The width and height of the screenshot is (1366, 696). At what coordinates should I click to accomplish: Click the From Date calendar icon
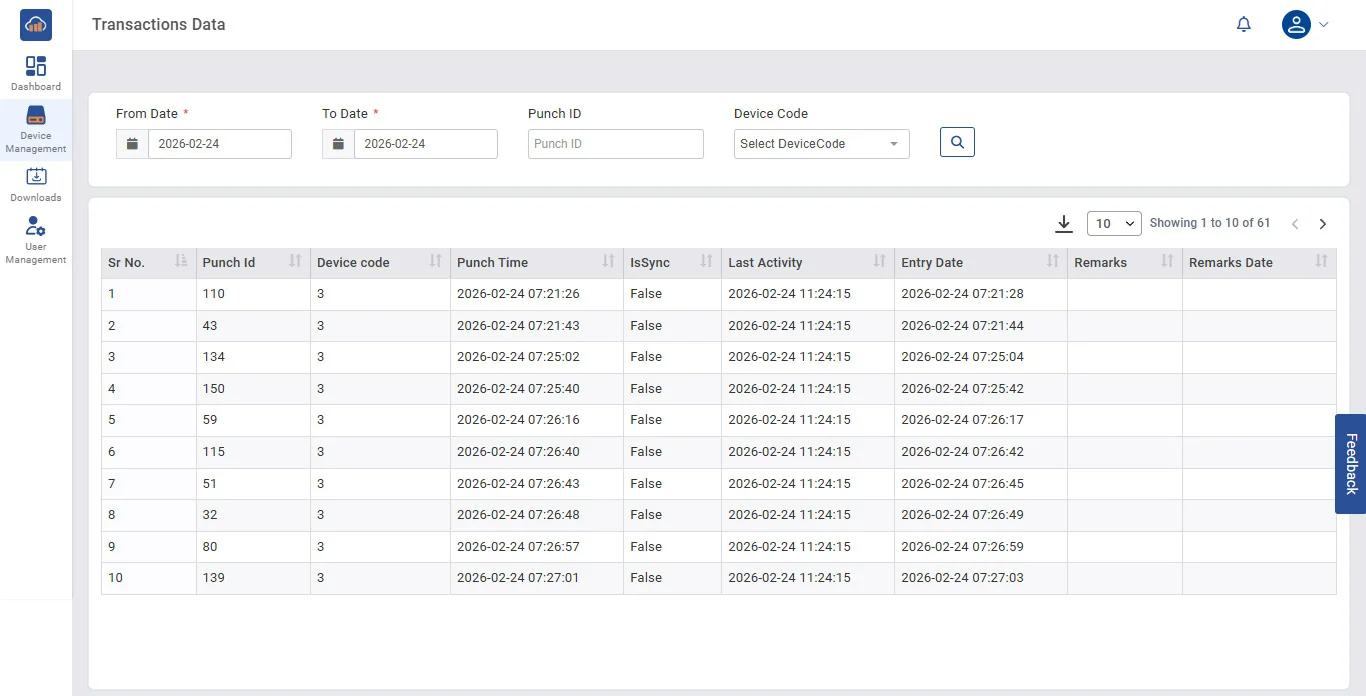pos(132,144)
